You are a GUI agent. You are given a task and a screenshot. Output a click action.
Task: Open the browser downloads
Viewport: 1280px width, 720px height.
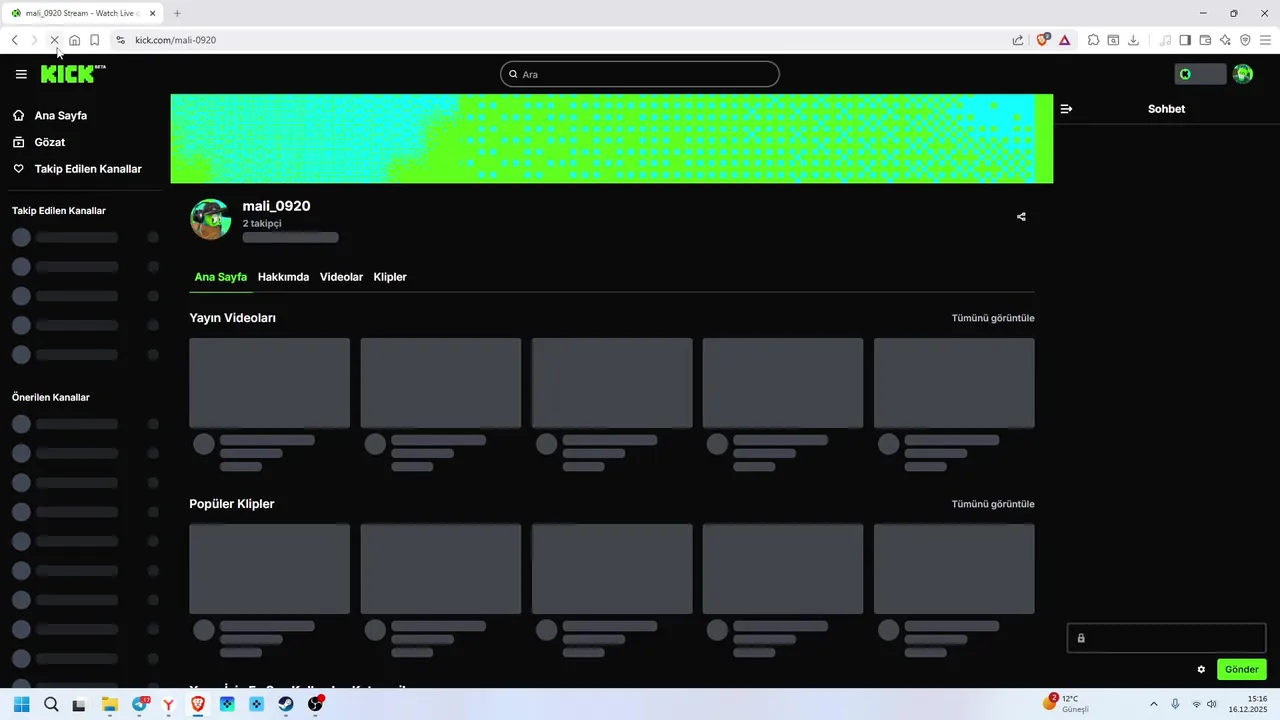pyautogui.click(x=1133, y=40)
